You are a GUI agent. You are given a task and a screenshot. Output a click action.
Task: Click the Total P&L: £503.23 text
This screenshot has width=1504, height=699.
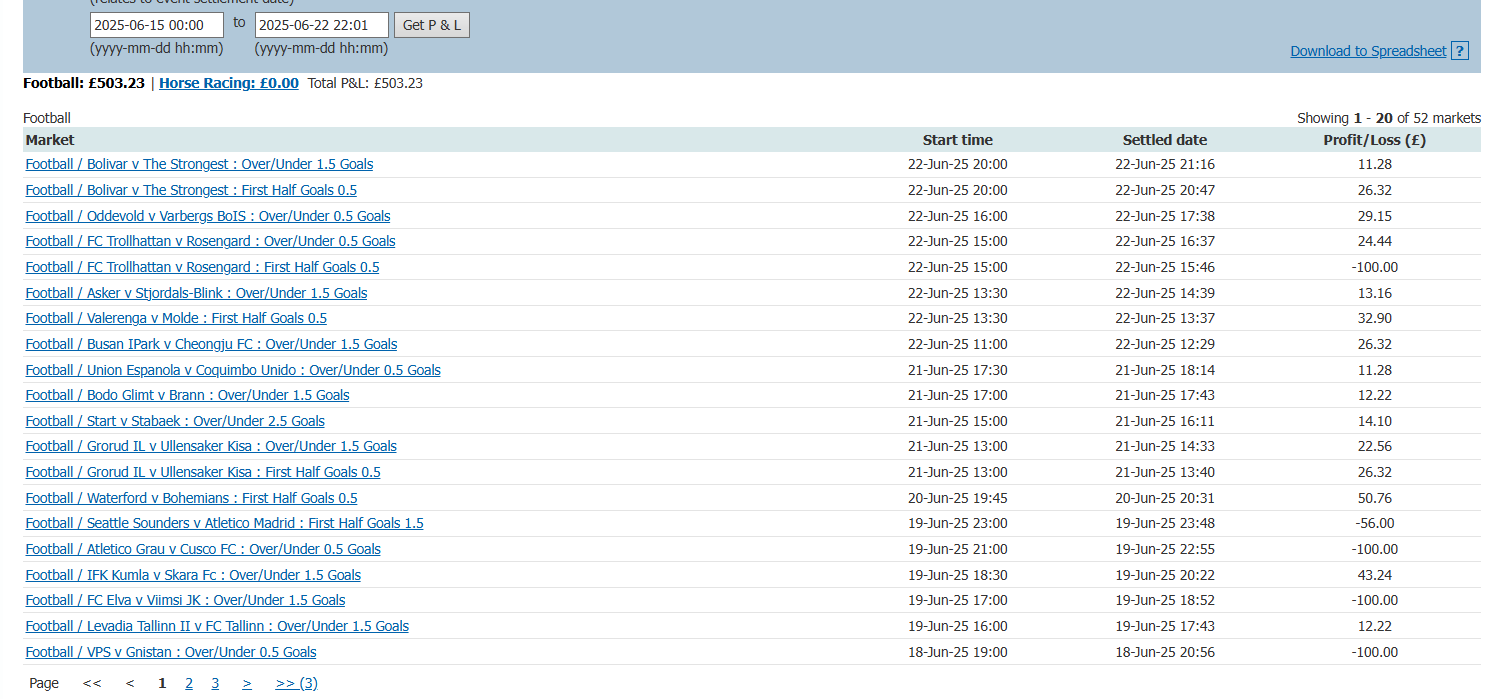(365, 83)
